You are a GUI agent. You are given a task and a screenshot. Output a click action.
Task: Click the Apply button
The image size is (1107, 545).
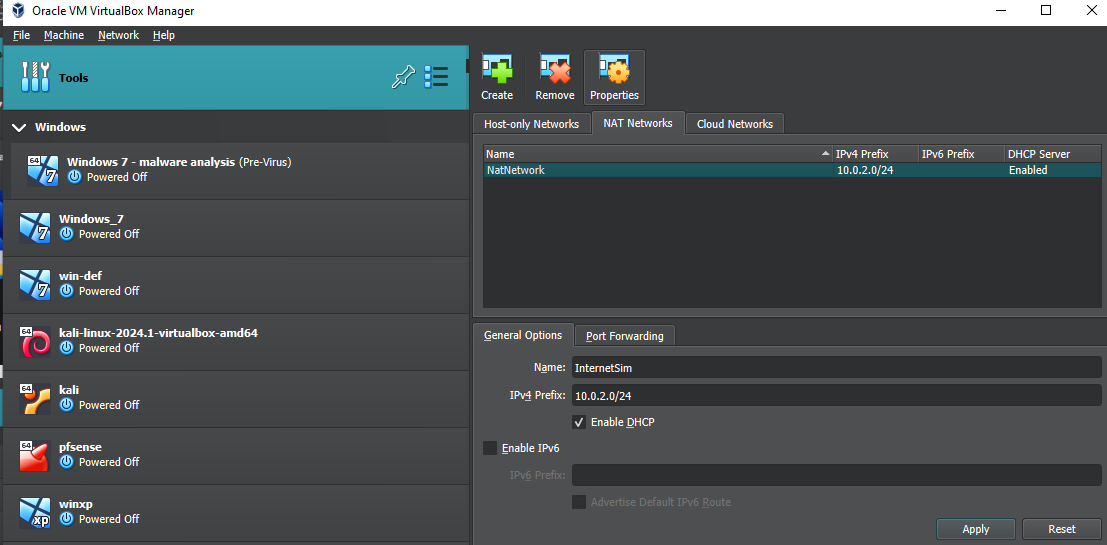976,529
